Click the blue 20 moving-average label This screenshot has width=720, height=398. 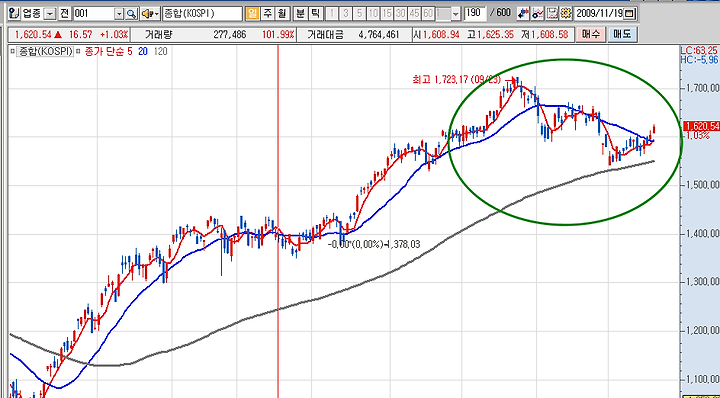143,52
